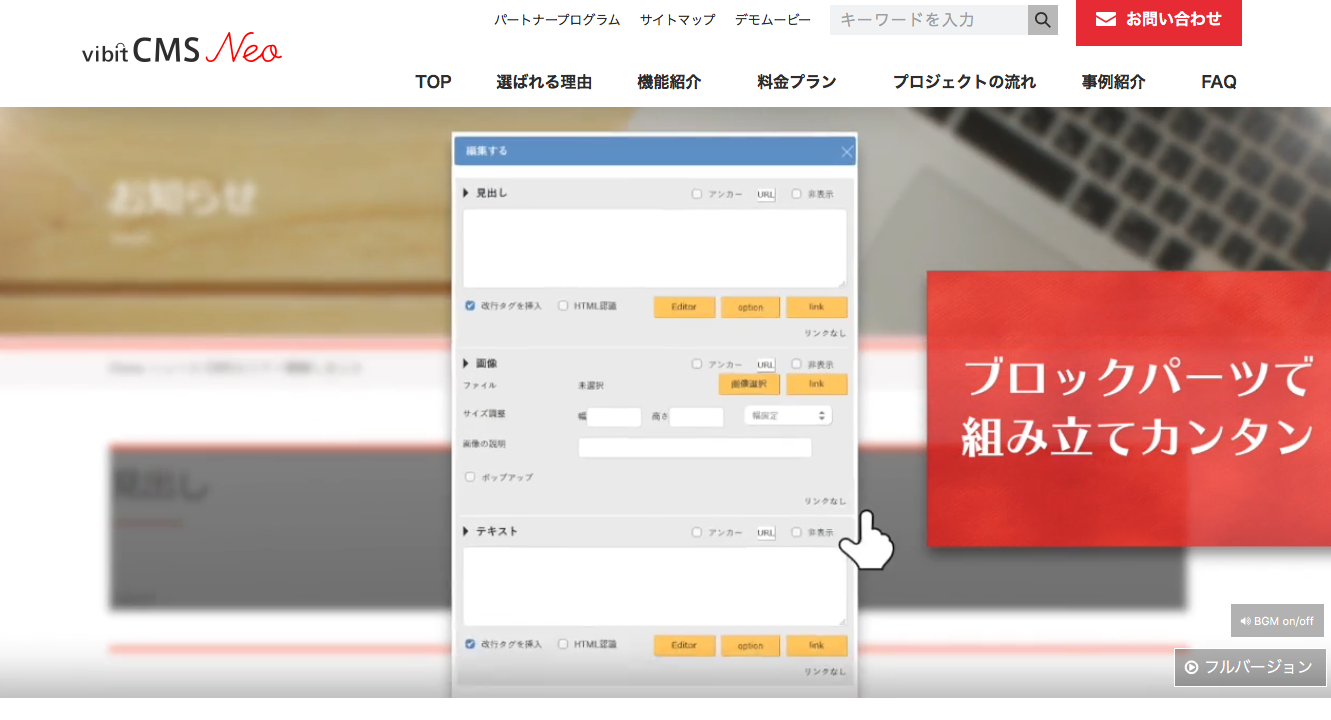The width and height of the screenshot is (1331, 720).
Task: Check 非表示 in the 見出し section
Action: 796,194
